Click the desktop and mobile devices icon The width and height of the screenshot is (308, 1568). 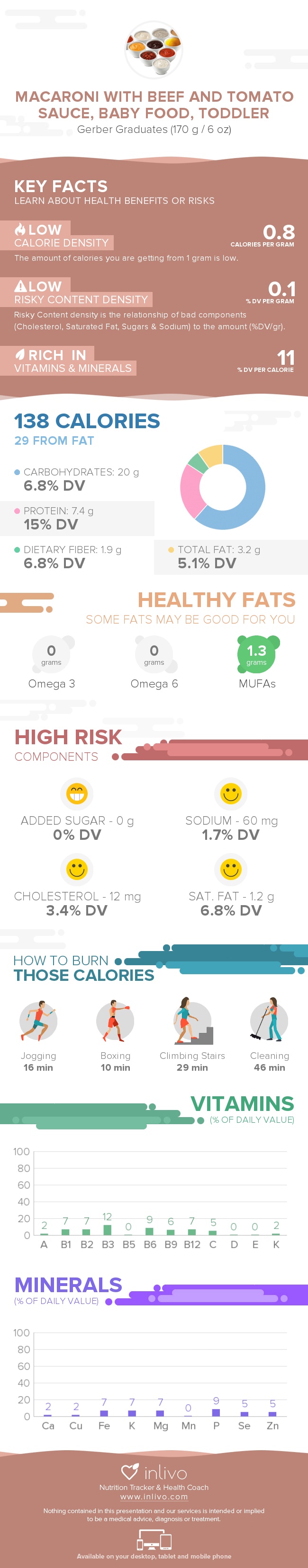coord(154,1540)
